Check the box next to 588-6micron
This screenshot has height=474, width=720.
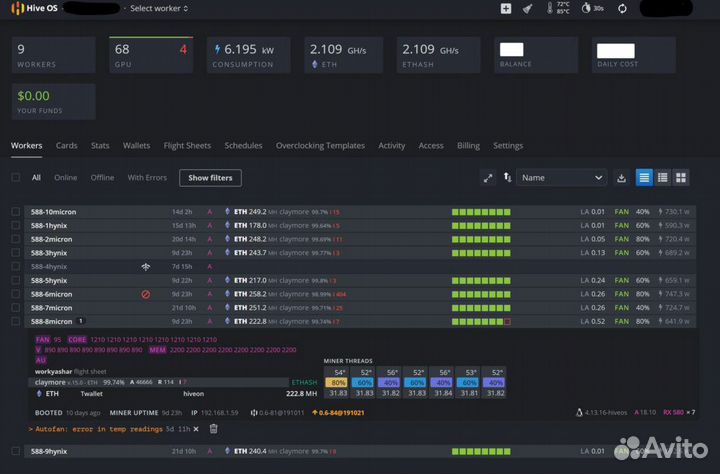[15, 294]
